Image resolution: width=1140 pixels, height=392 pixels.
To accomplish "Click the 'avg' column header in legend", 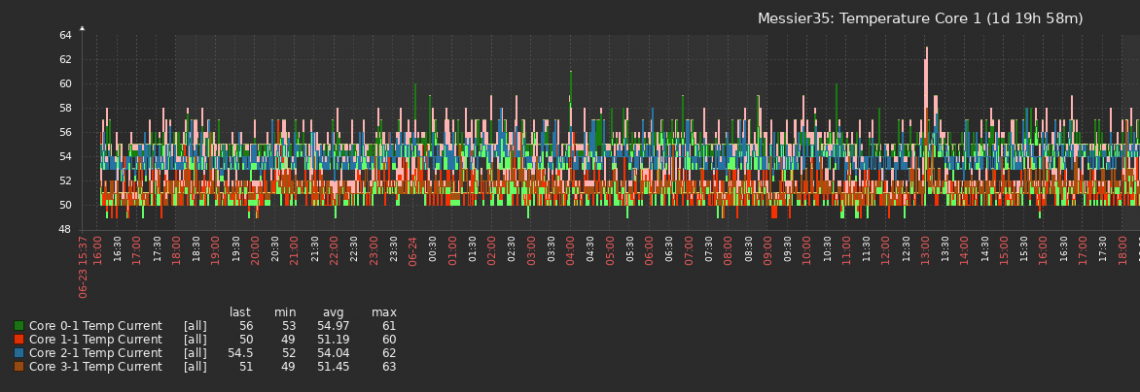I will (x=334, y=313).
